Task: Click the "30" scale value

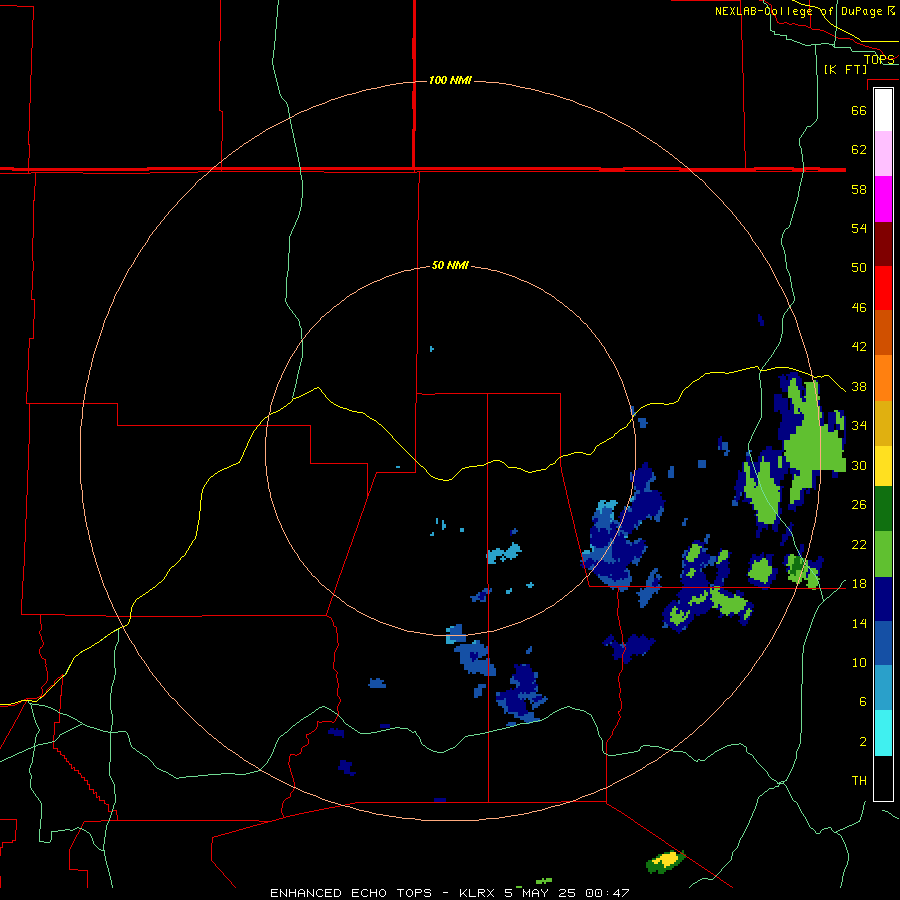Action: pyautogui.click(x=859, y=465)
